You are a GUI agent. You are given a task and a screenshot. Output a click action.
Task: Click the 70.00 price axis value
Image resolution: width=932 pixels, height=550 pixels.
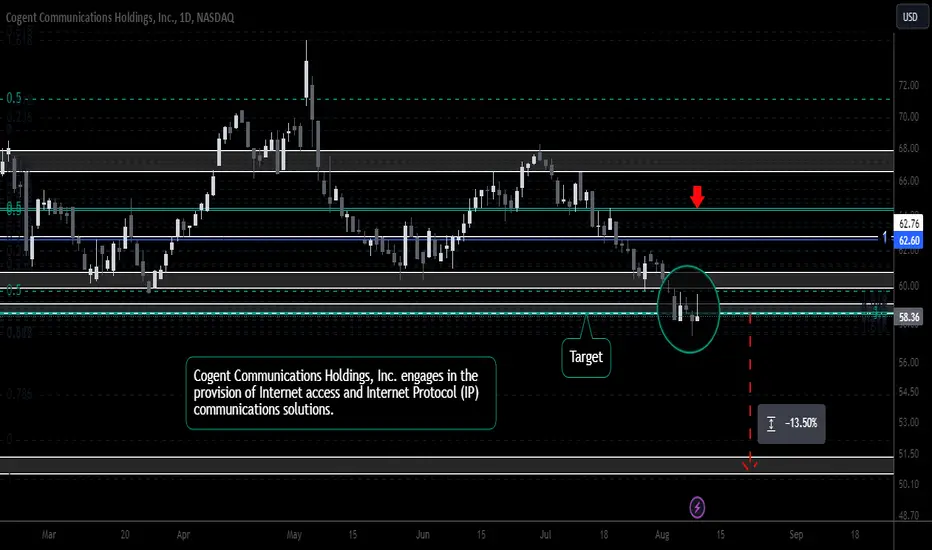[908, 117]
